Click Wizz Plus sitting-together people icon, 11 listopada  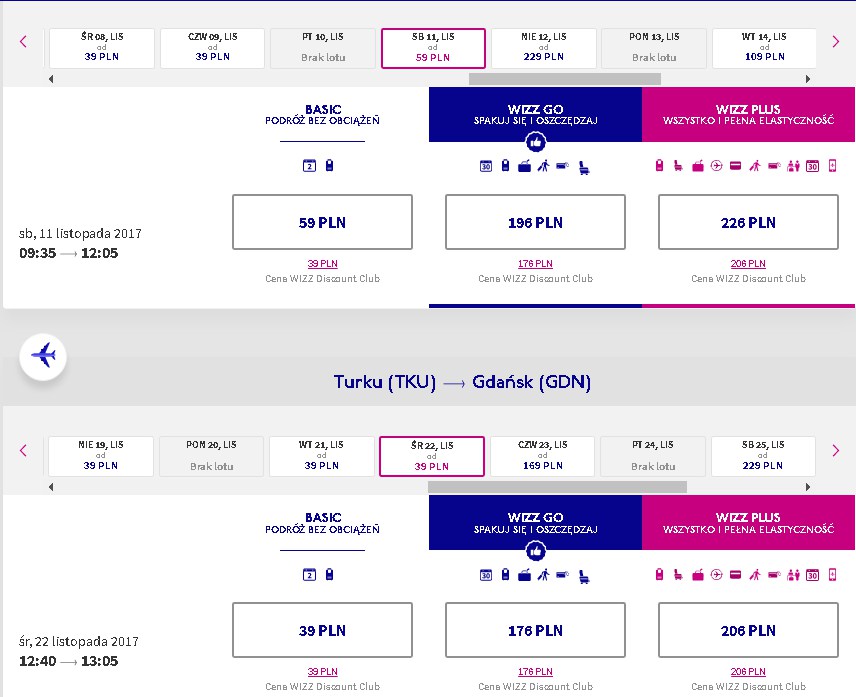pyautogui.click(x=793, y=166)
